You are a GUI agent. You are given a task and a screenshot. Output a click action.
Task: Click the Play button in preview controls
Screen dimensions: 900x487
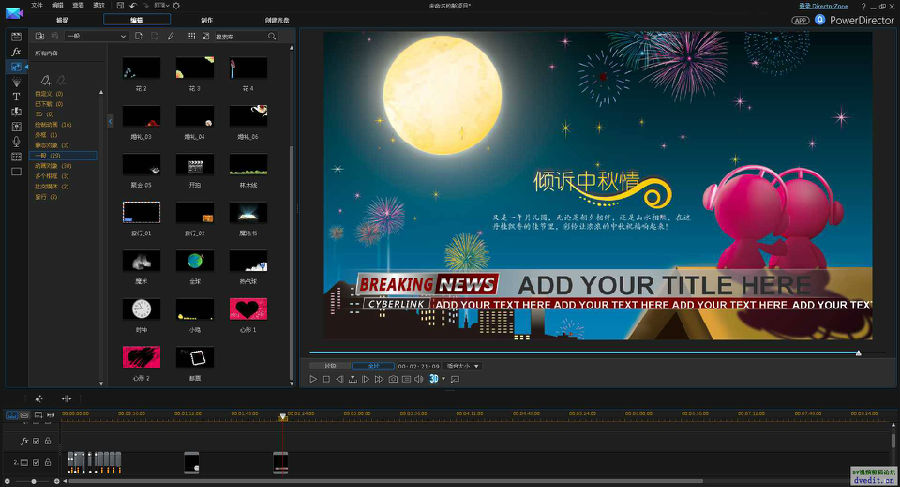313,379
